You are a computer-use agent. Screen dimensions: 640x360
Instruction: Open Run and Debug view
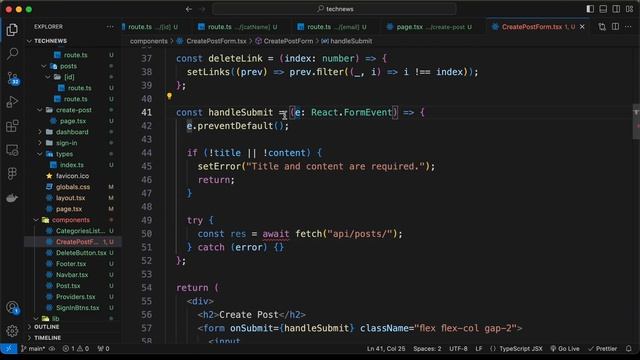click(12, 102)
